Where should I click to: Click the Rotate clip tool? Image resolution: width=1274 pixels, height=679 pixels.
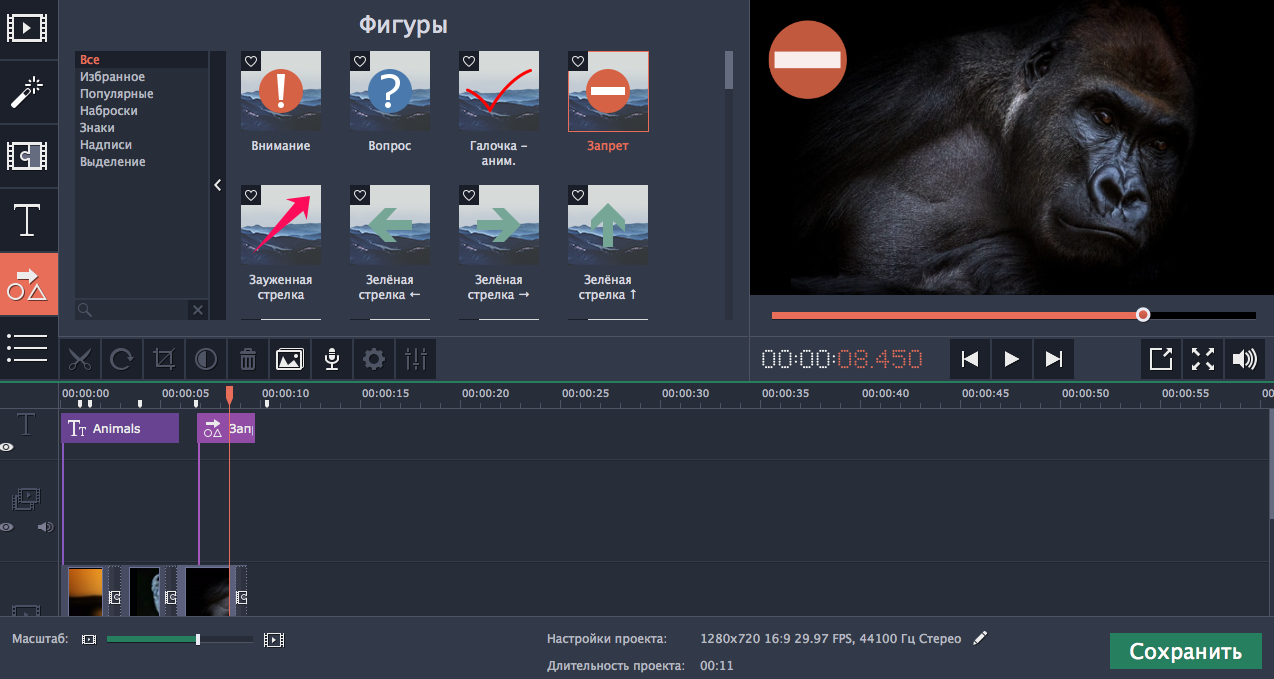(x=122, y=358)
